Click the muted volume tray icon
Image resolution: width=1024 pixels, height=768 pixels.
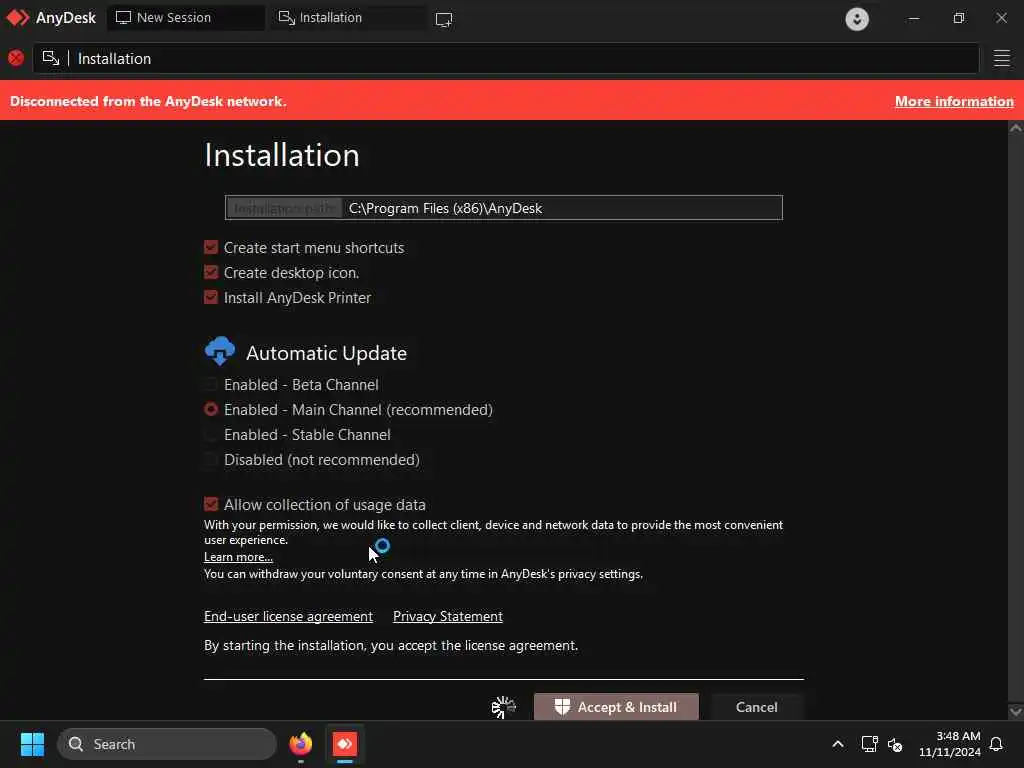[895, 744]
